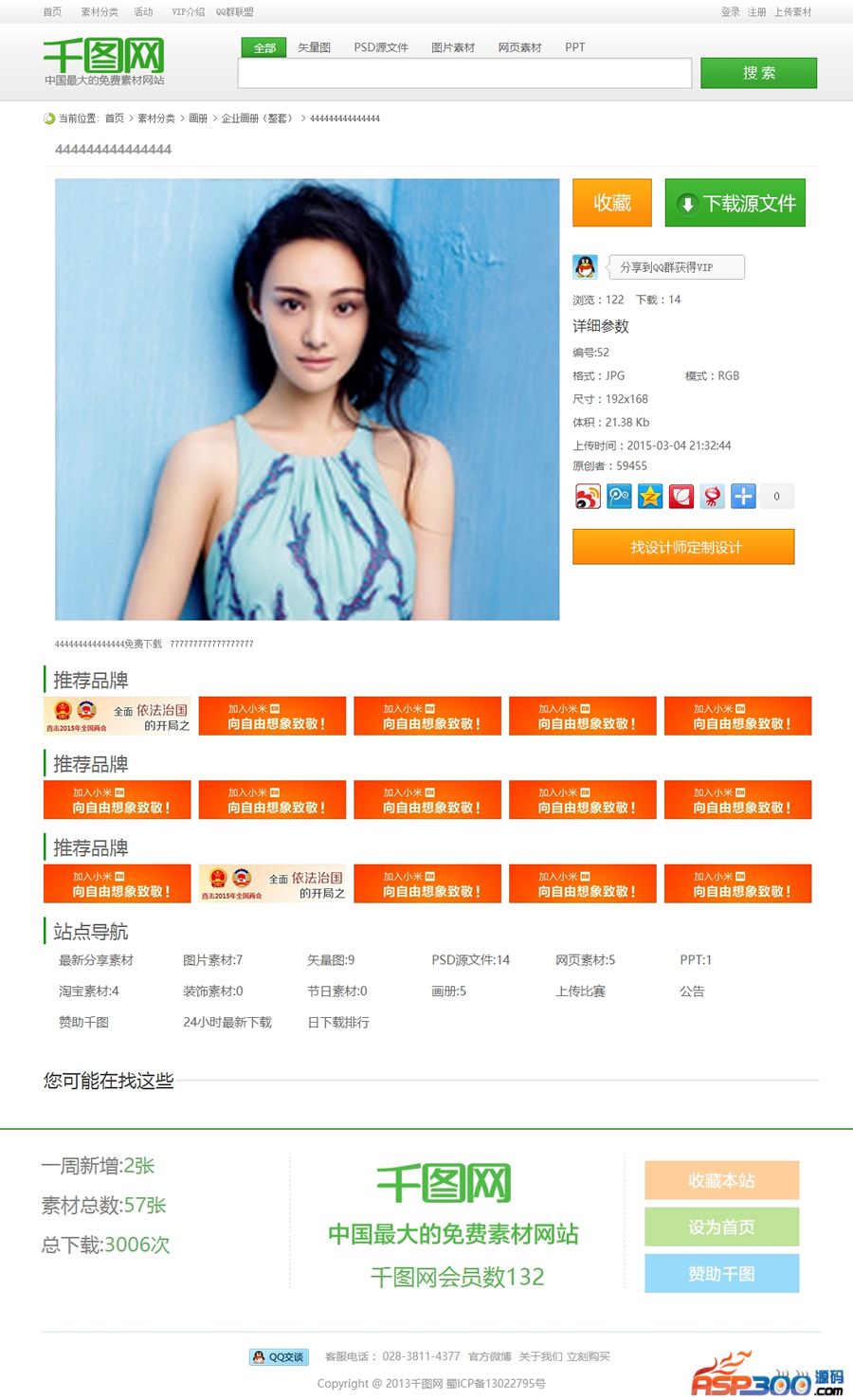Image resolution: width=853 pixels, height=1400 pixels.
Task: Share to Sina Weibo icon
Action: (588, 496)
